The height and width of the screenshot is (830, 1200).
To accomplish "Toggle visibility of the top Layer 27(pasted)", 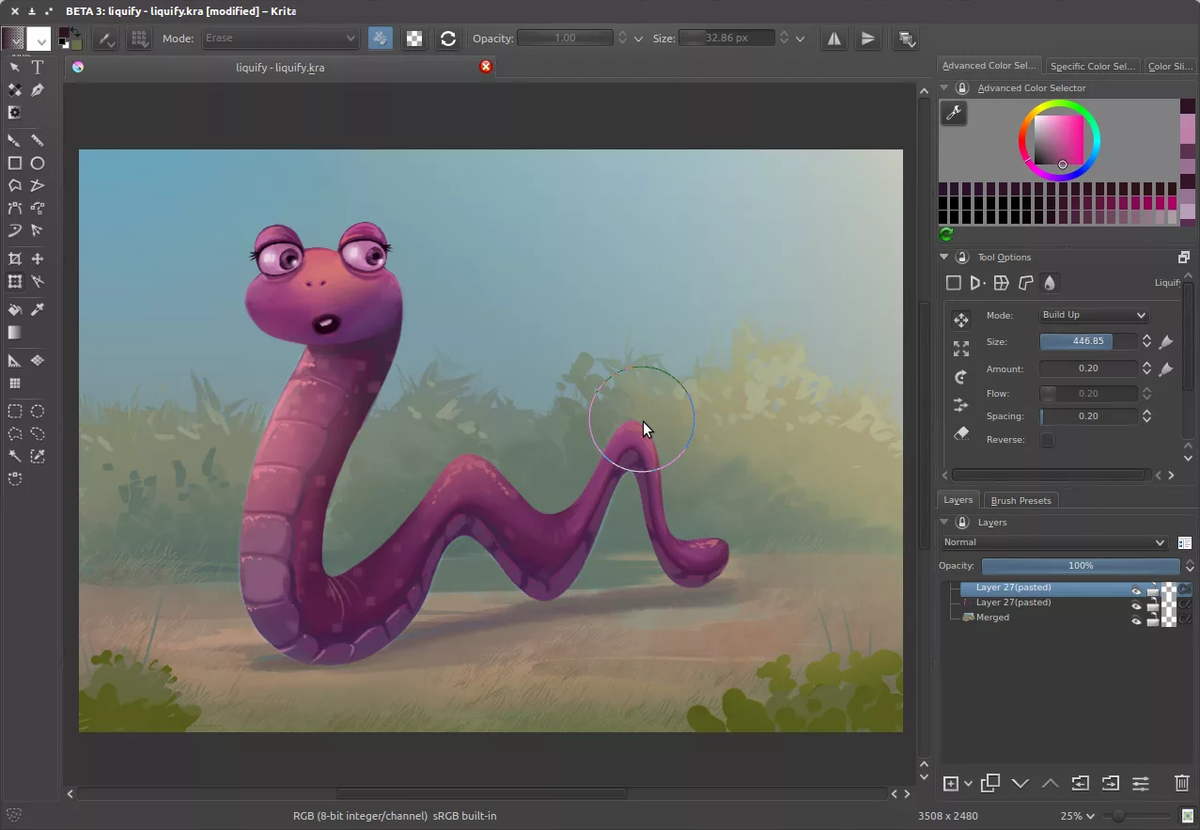I will pos(1136,589).
